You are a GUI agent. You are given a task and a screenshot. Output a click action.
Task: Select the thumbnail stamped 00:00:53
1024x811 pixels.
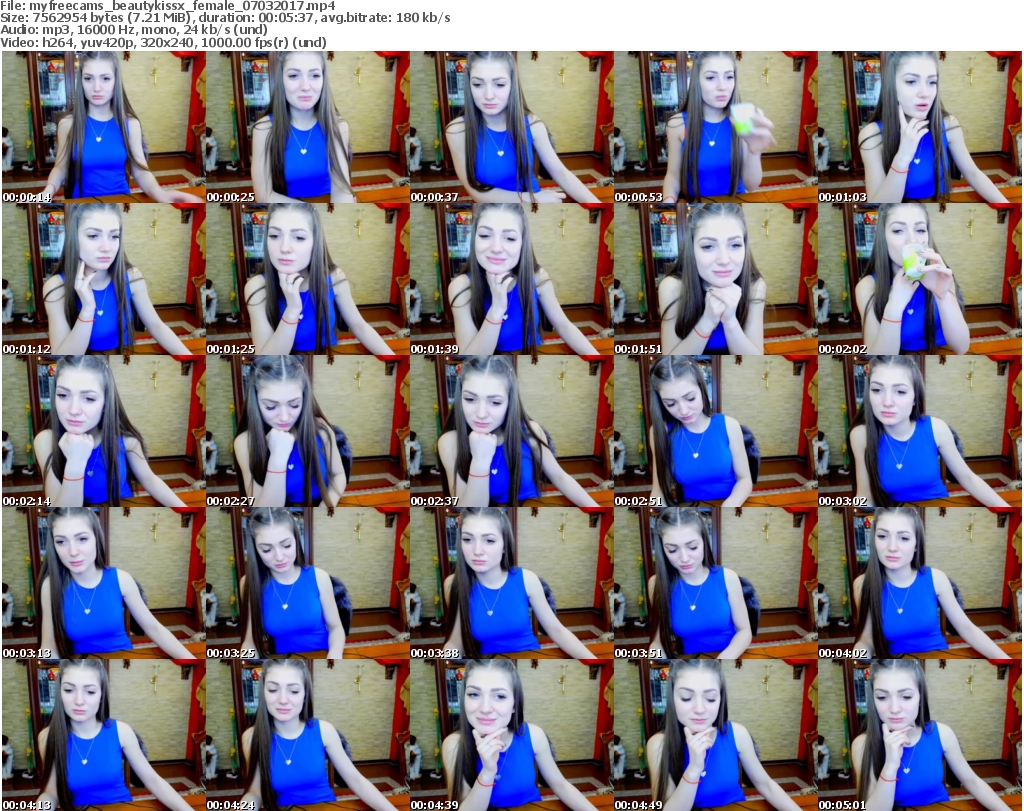click(715, 127)
